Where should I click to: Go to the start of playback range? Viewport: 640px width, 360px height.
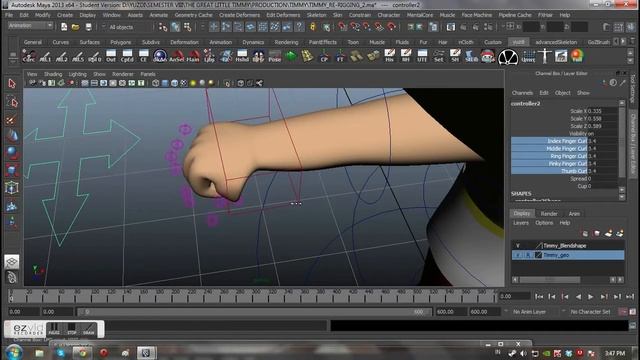(539, 297)
